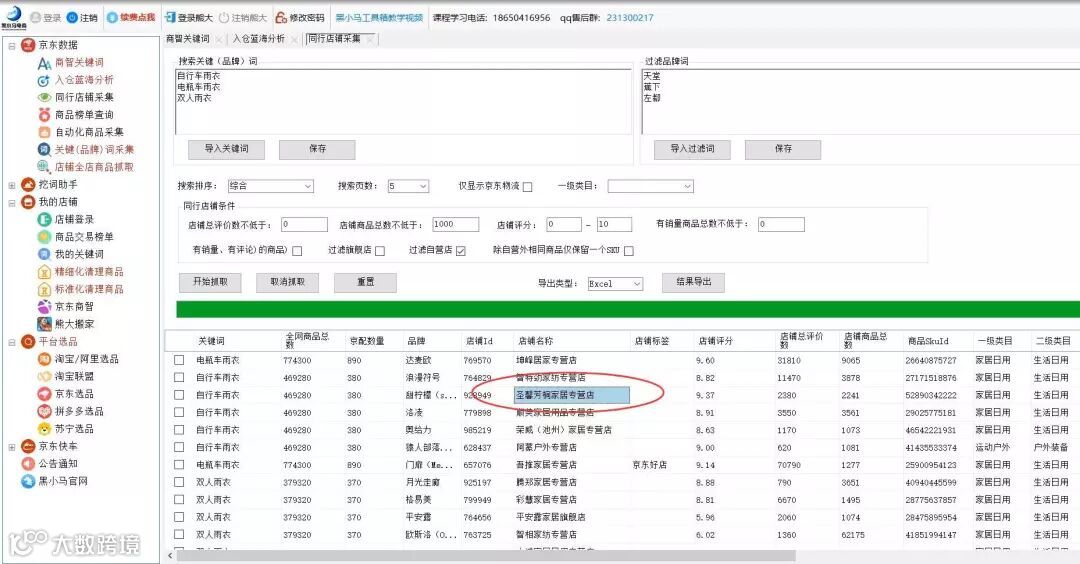Viewport: 1080px width, 564px height.
Task: Click the 登录熊大 toolbar icon
Action: click(170, 17)
